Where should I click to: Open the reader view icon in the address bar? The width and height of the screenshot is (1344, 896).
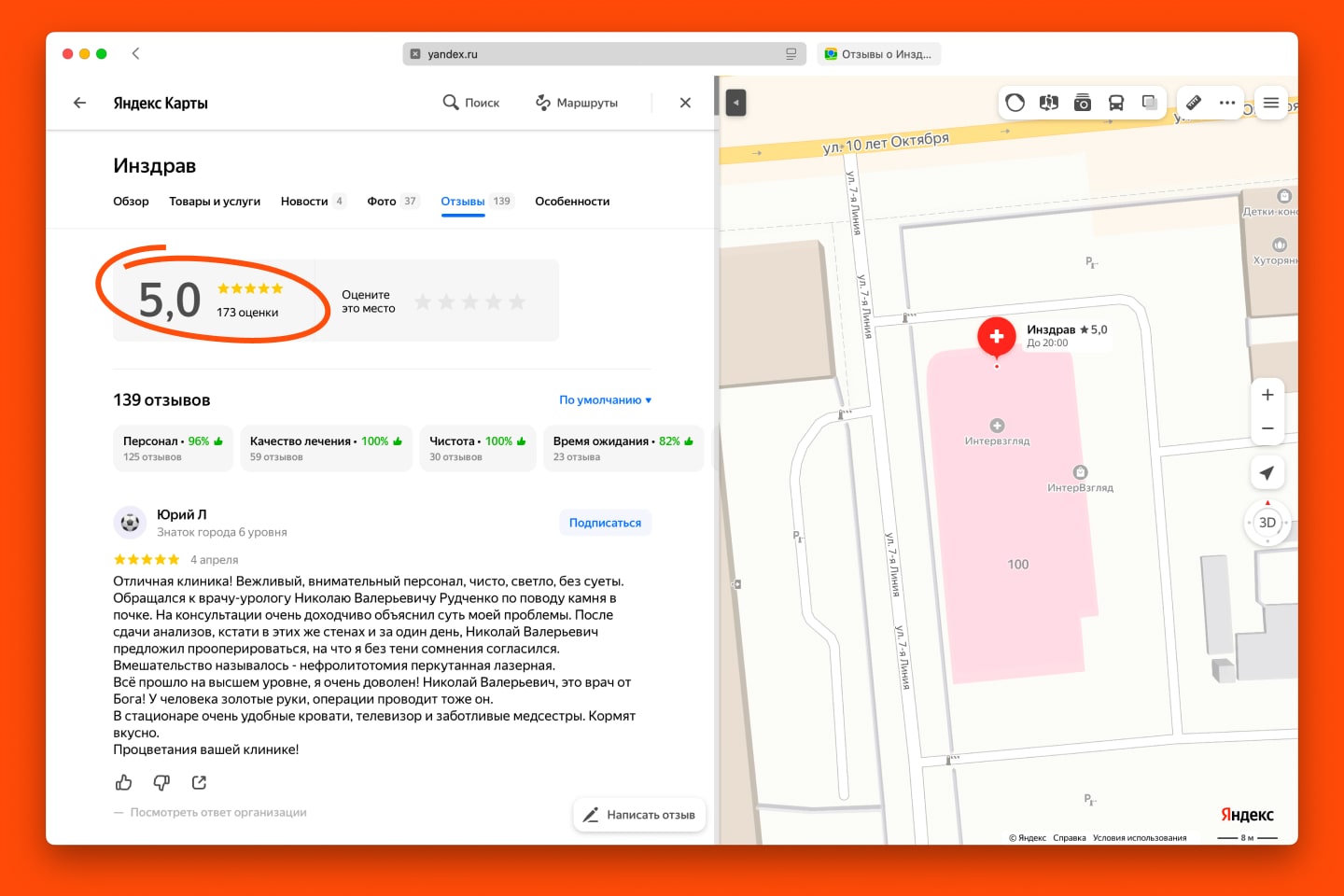[x=791, y=54]
